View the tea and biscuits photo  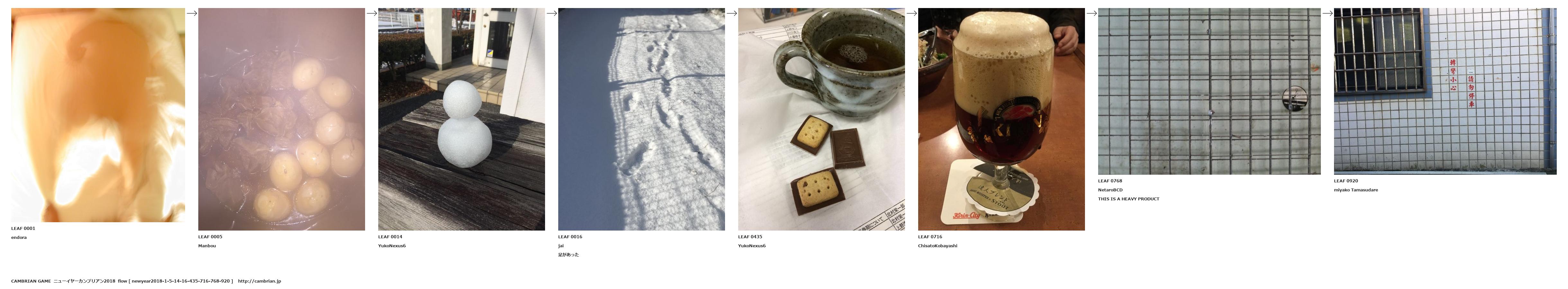[x=821, y=119]
